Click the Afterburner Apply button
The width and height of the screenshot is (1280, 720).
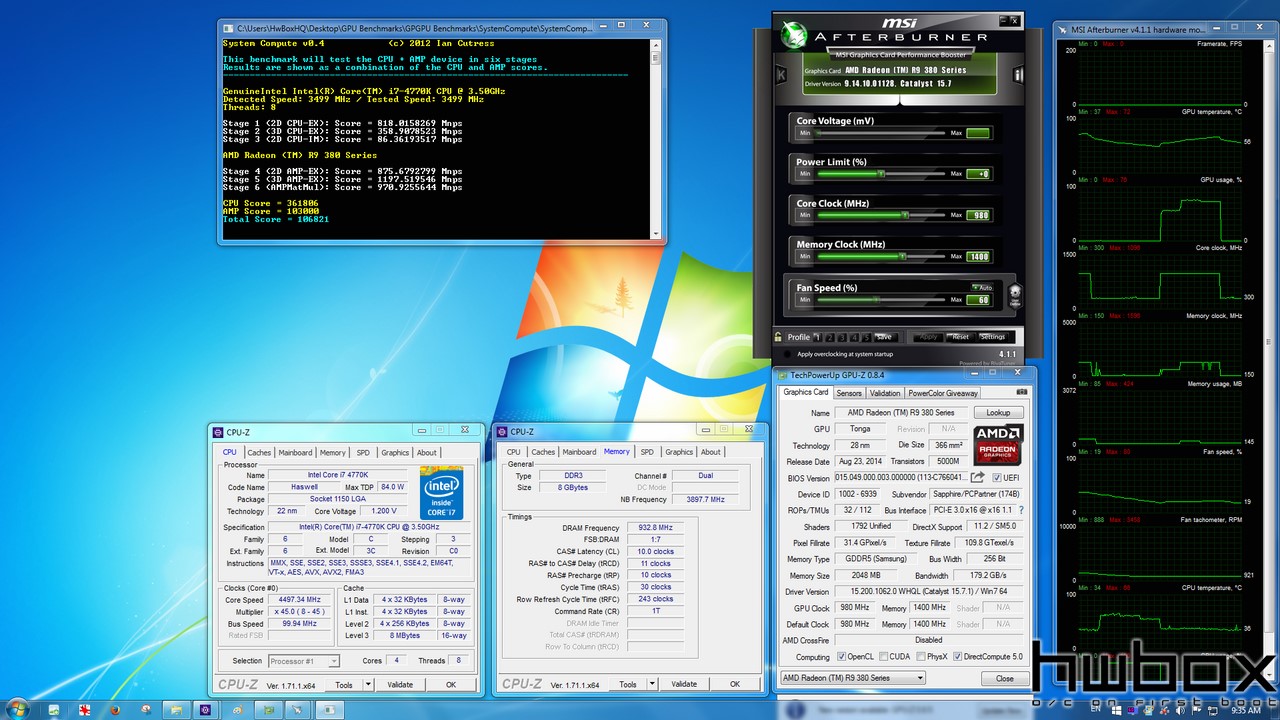928,337
